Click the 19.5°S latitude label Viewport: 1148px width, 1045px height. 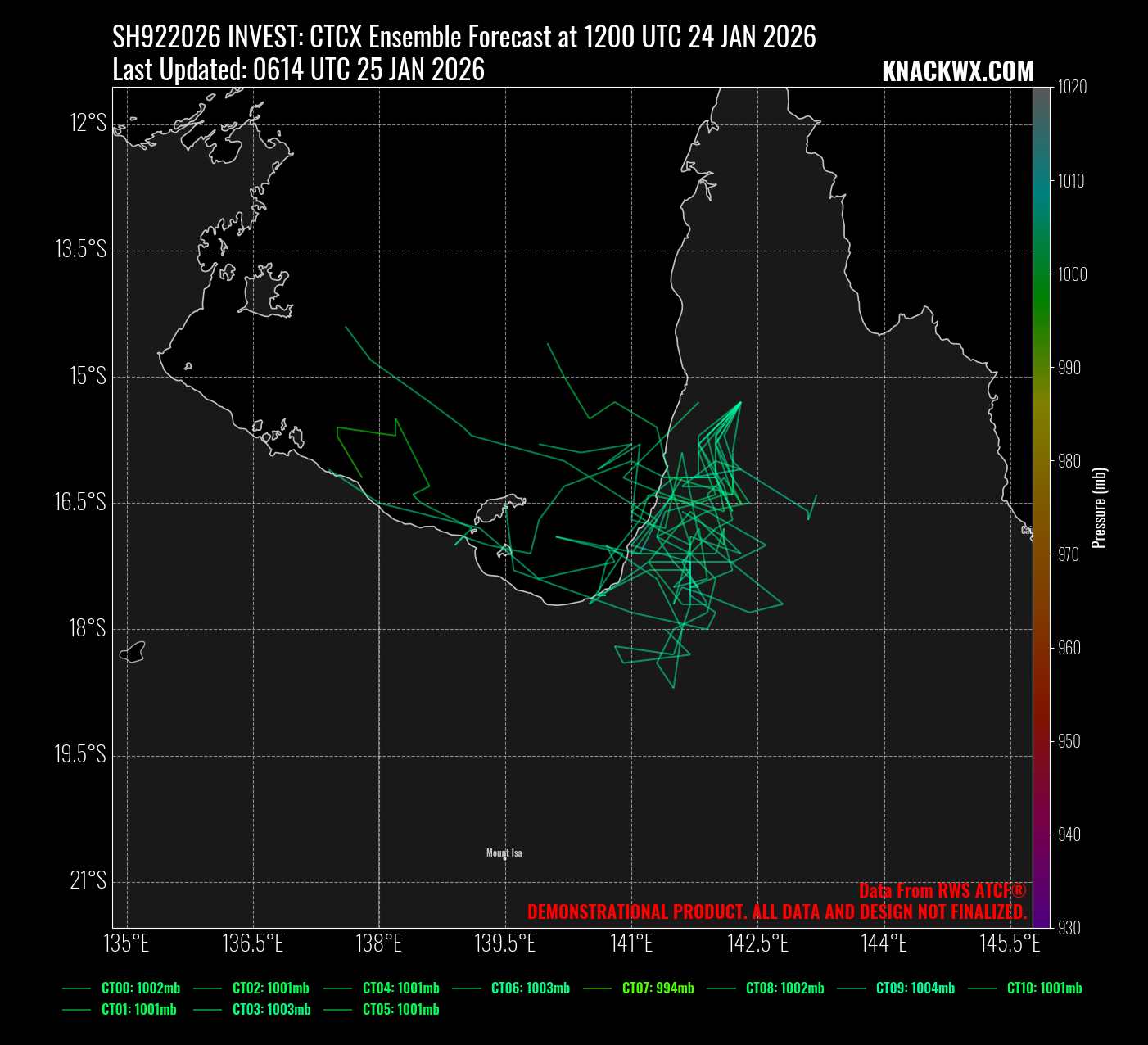coord(80,754)
